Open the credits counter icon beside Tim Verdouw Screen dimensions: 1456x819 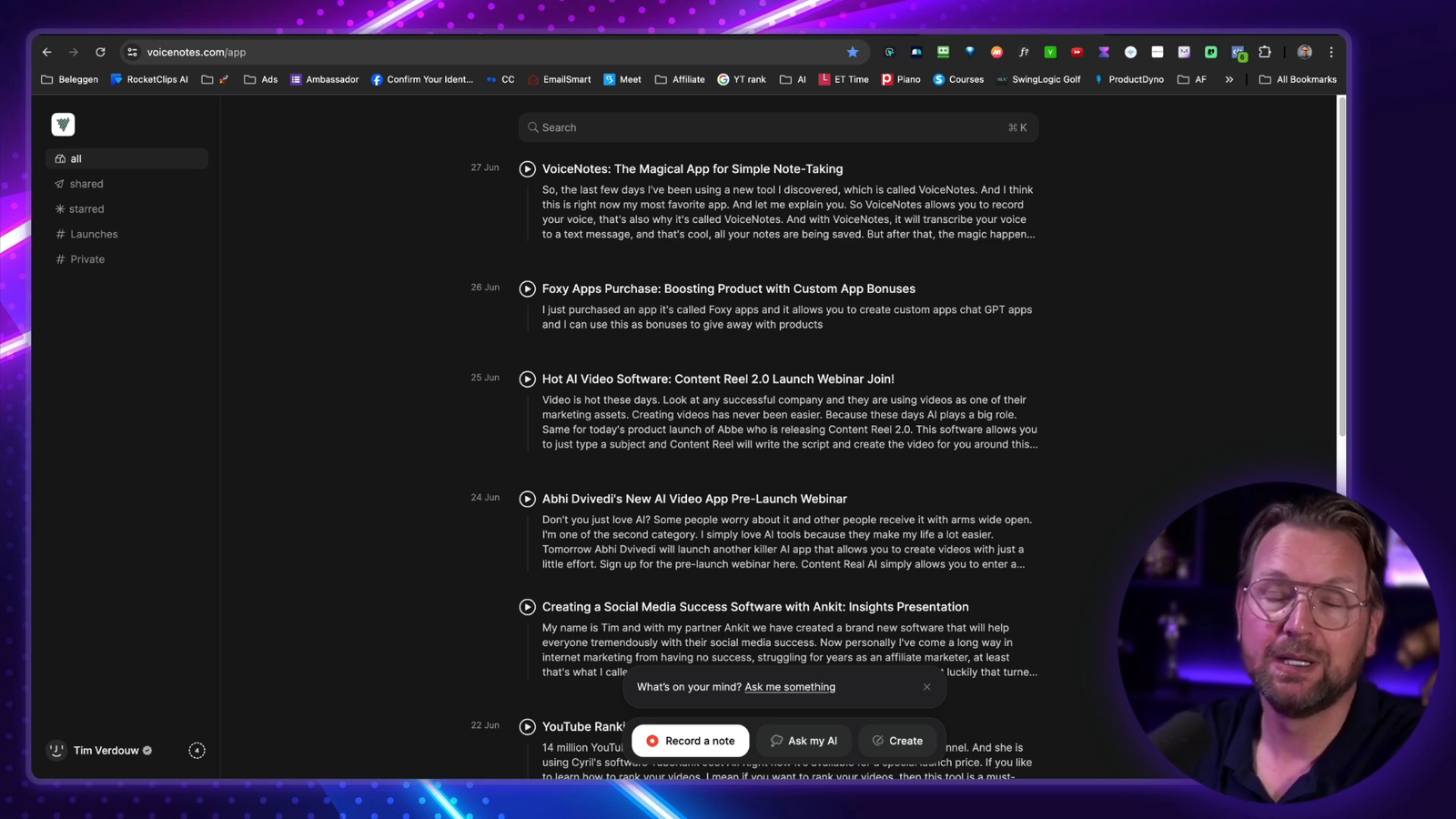point(197,751)
